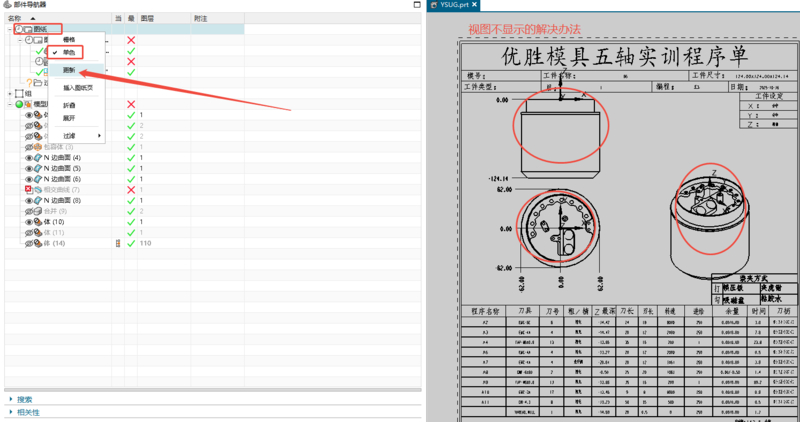Sort by the 名称 column header
800x422 pixels.
coord(58,18)
